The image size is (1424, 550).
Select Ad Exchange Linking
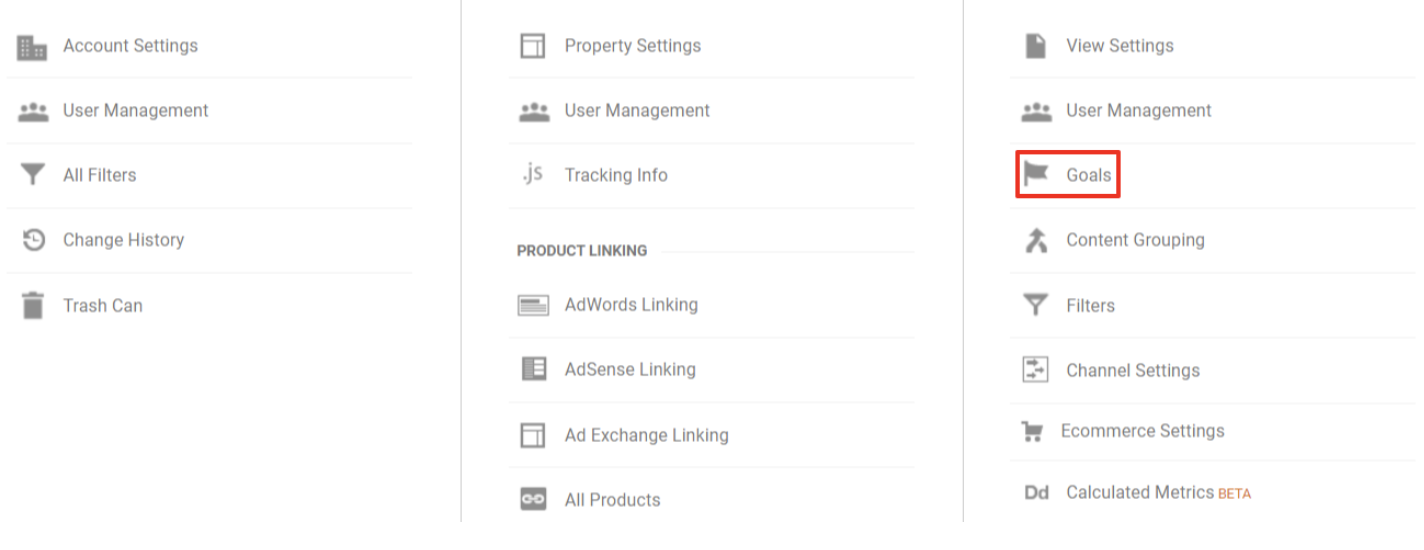[x=646, y=435]
